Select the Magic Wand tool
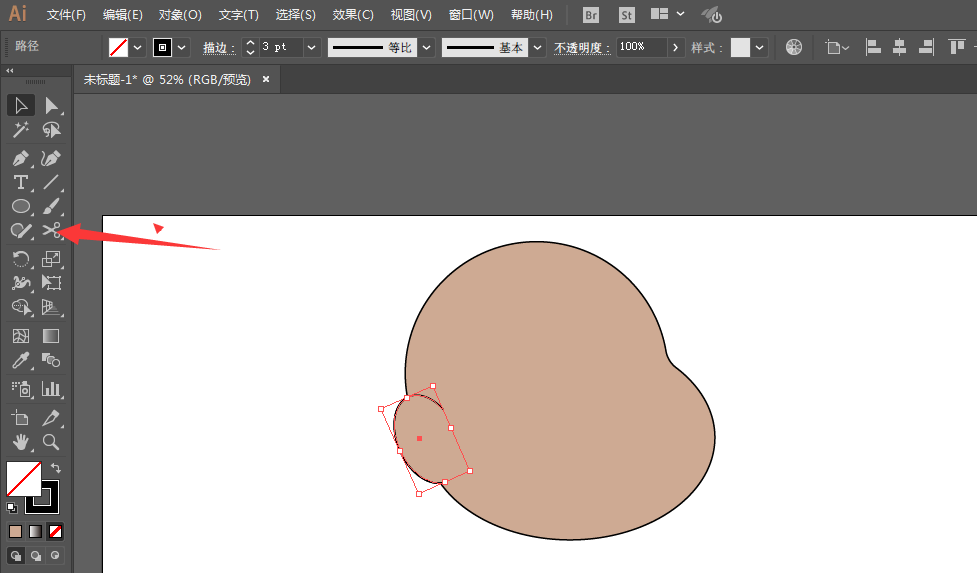Screen dimensions: 977x573 pyautogui.click(x=20, y=130)
